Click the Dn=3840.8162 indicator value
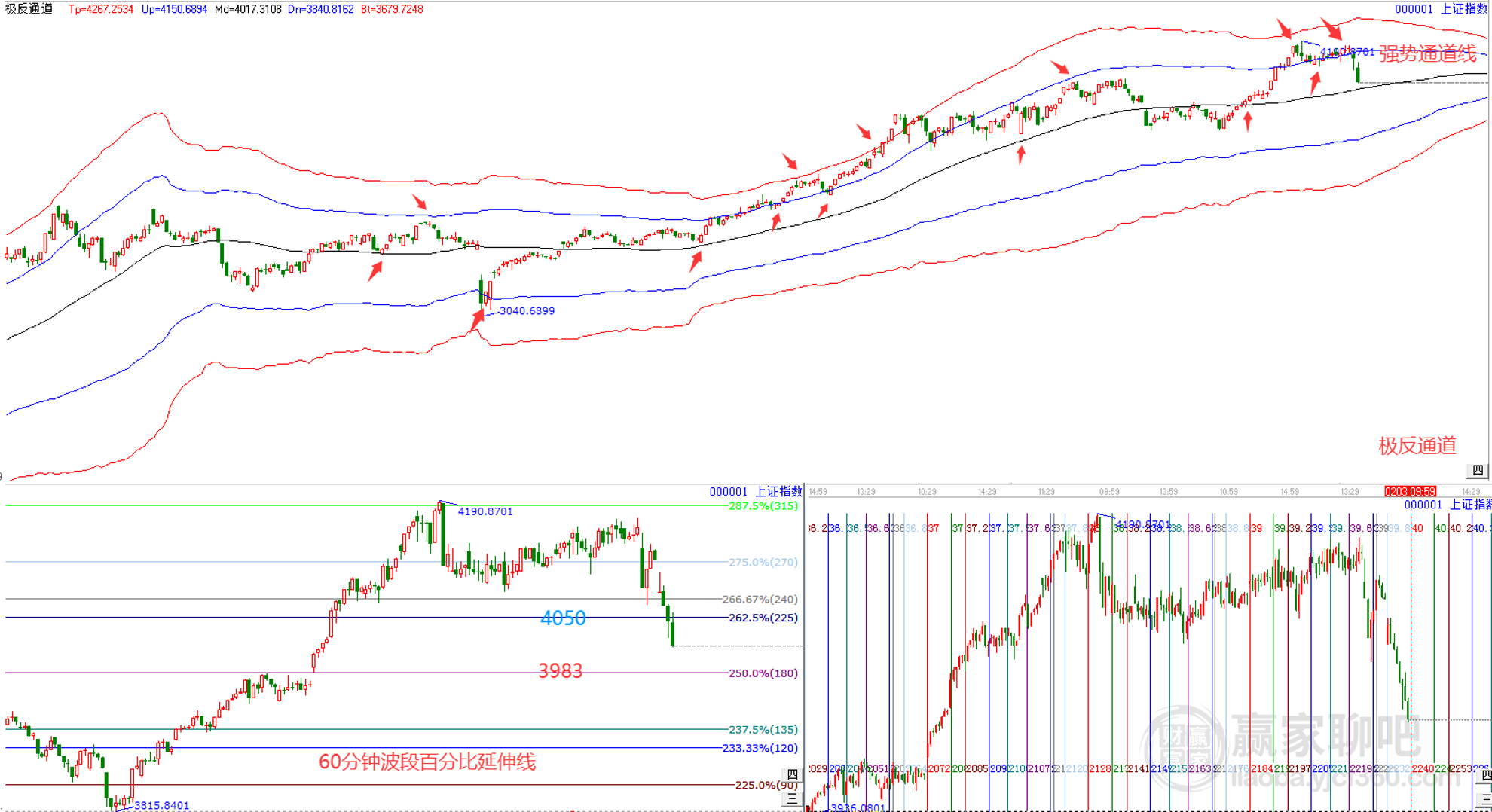1492x812 pixels. tap(320, 9)
